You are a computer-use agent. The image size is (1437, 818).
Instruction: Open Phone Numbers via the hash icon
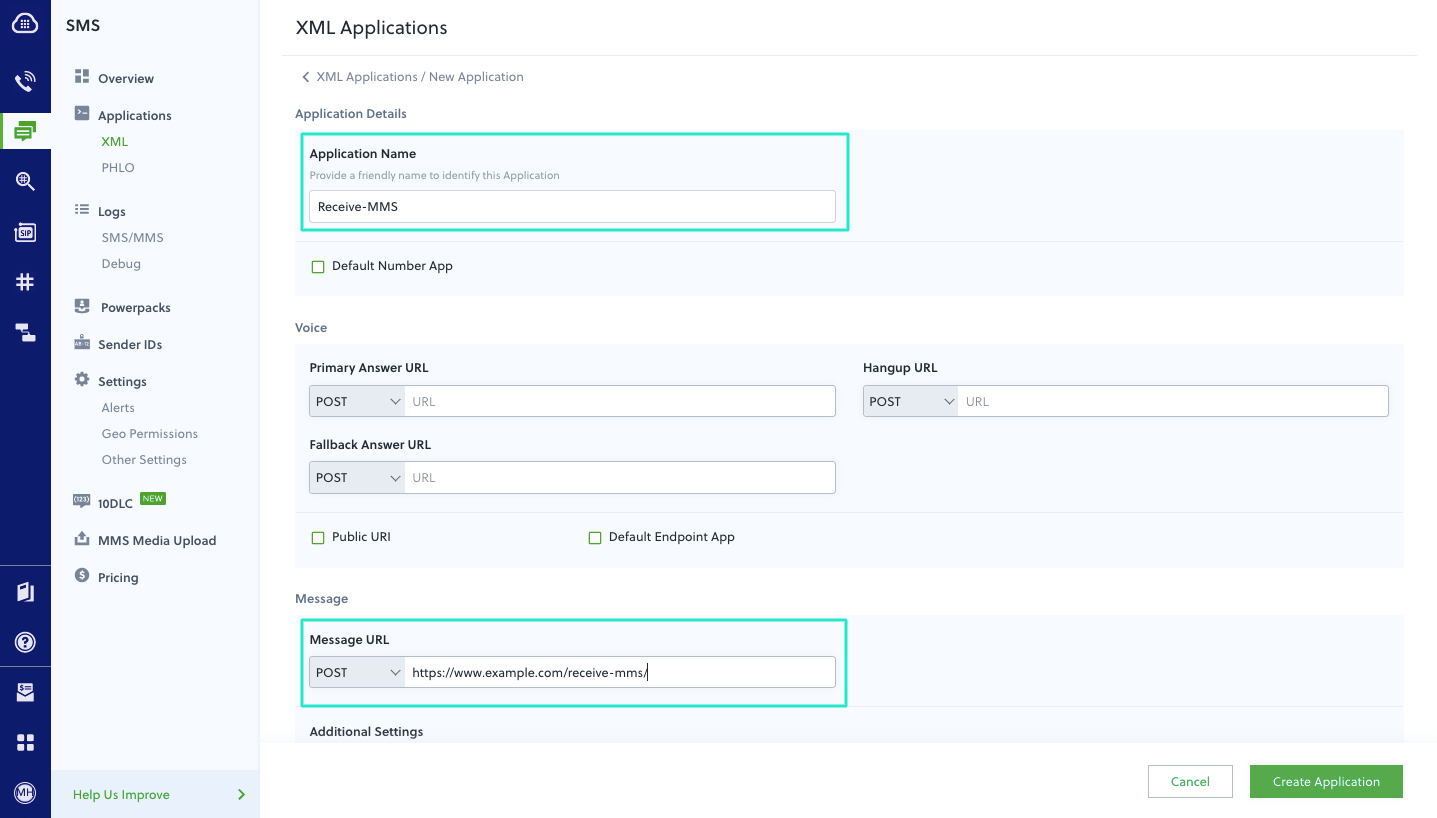tap(25, 281)
